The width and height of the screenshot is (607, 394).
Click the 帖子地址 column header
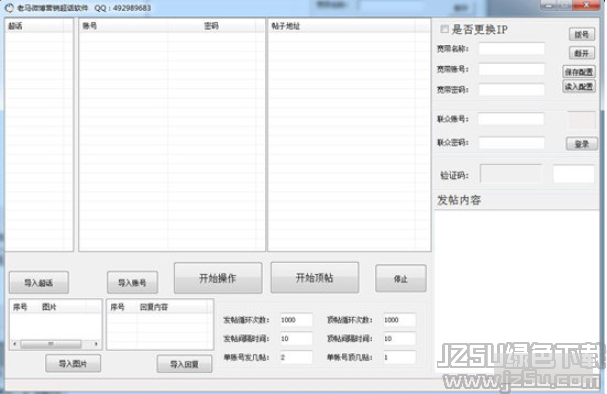tap(342, 26)
